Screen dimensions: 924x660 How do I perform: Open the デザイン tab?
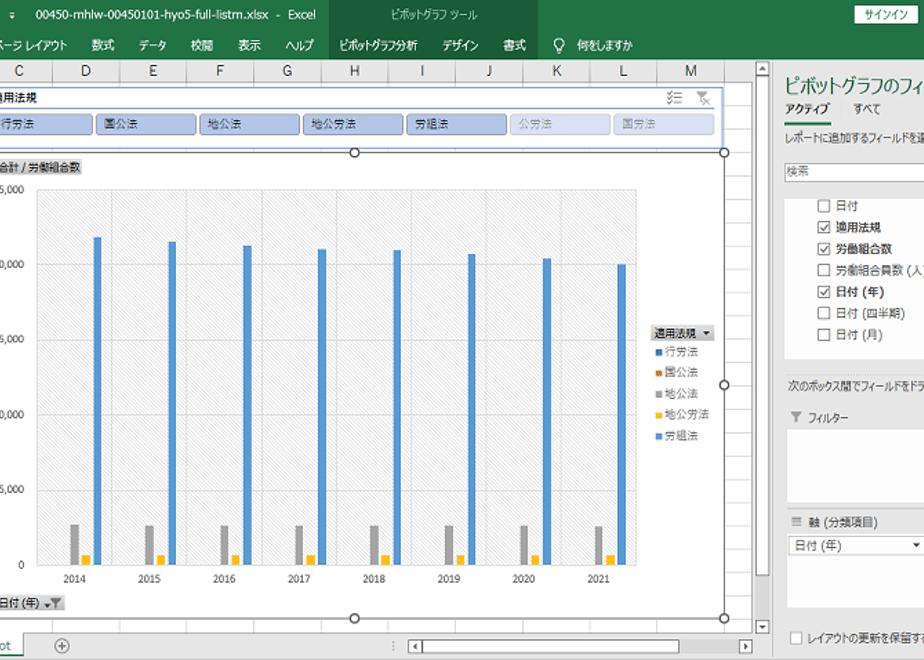click(x=460, y=45)
